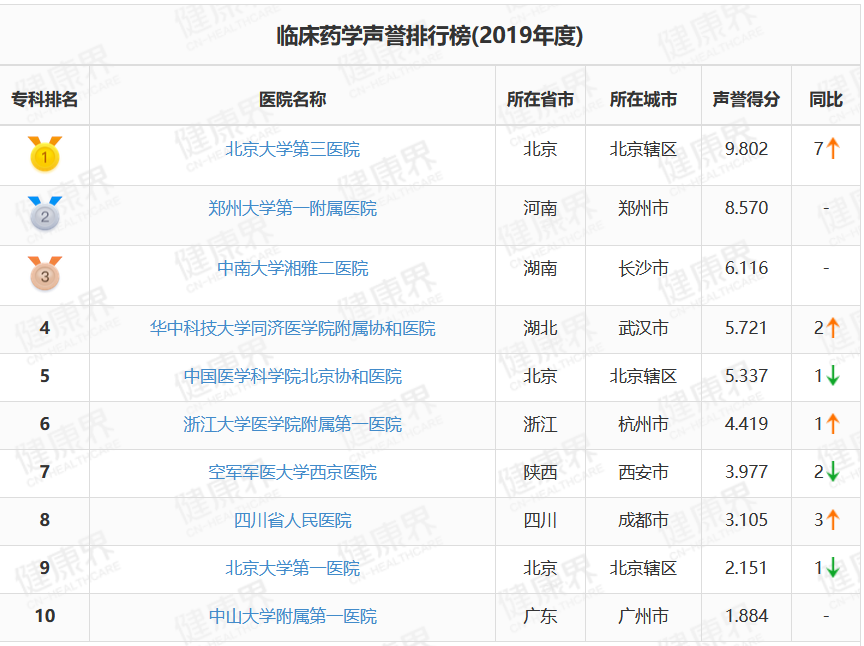Click the province cell 湖南
864x646 pixels.
click(x=540, y=268)
